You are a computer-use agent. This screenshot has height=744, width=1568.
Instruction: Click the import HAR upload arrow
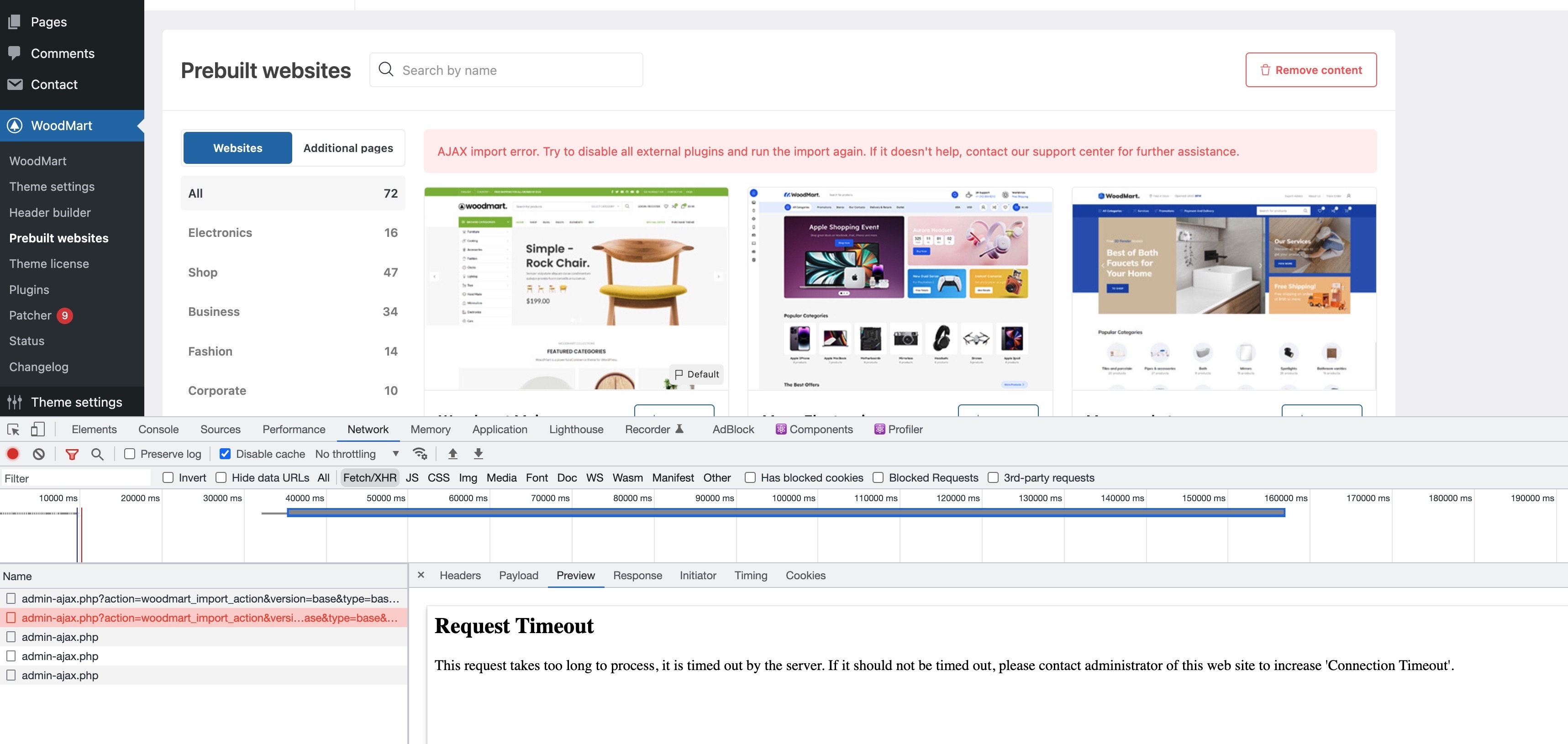coord(453,454)
